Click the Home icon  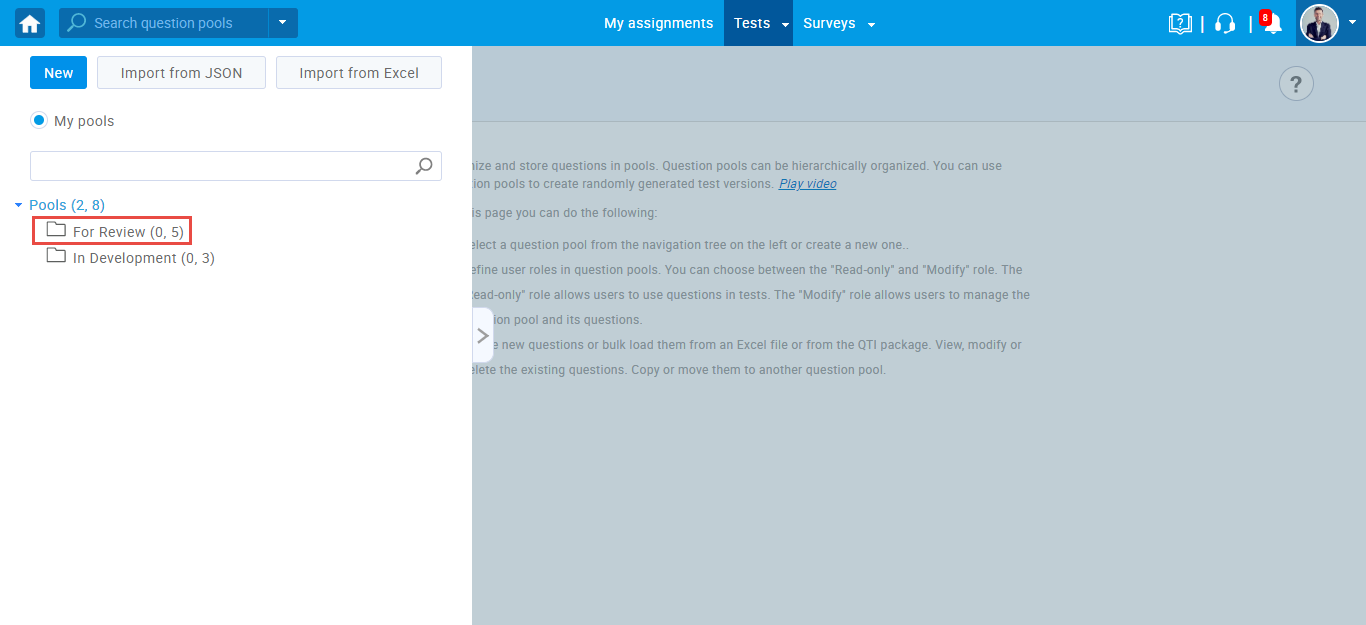point(30,23)
